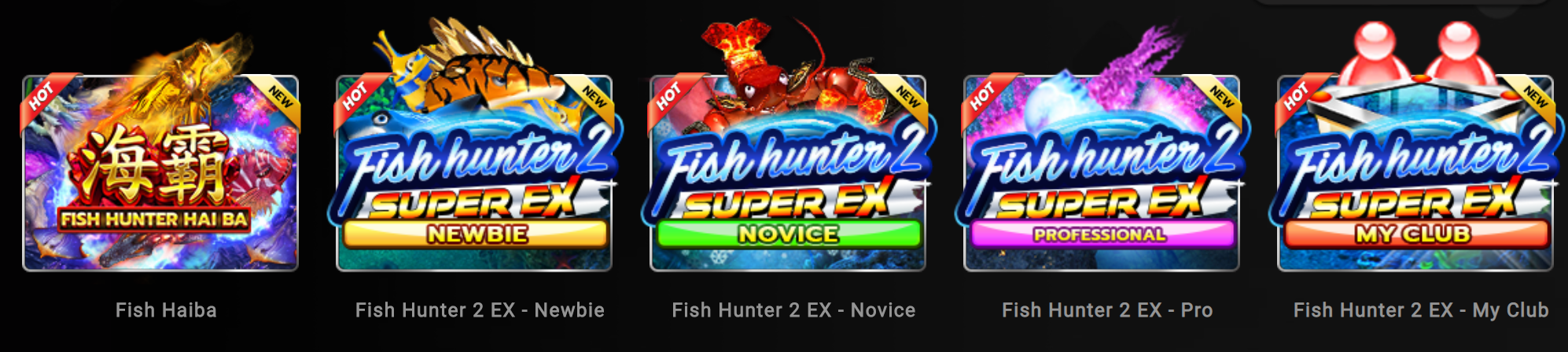
Task: Open the Fish Hunter 2 EX - Novice link
Action: tap(793, 310)
